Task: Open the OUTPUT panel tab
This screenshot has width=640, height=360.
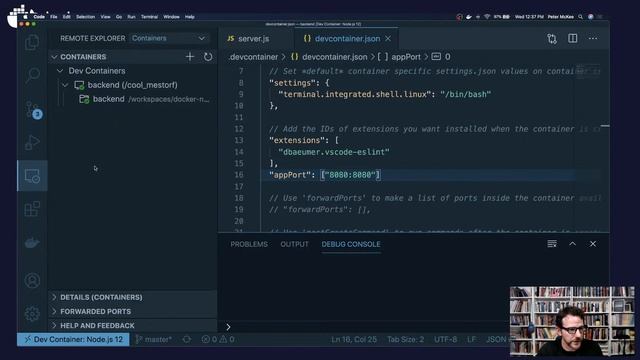Action: [294, 244]
